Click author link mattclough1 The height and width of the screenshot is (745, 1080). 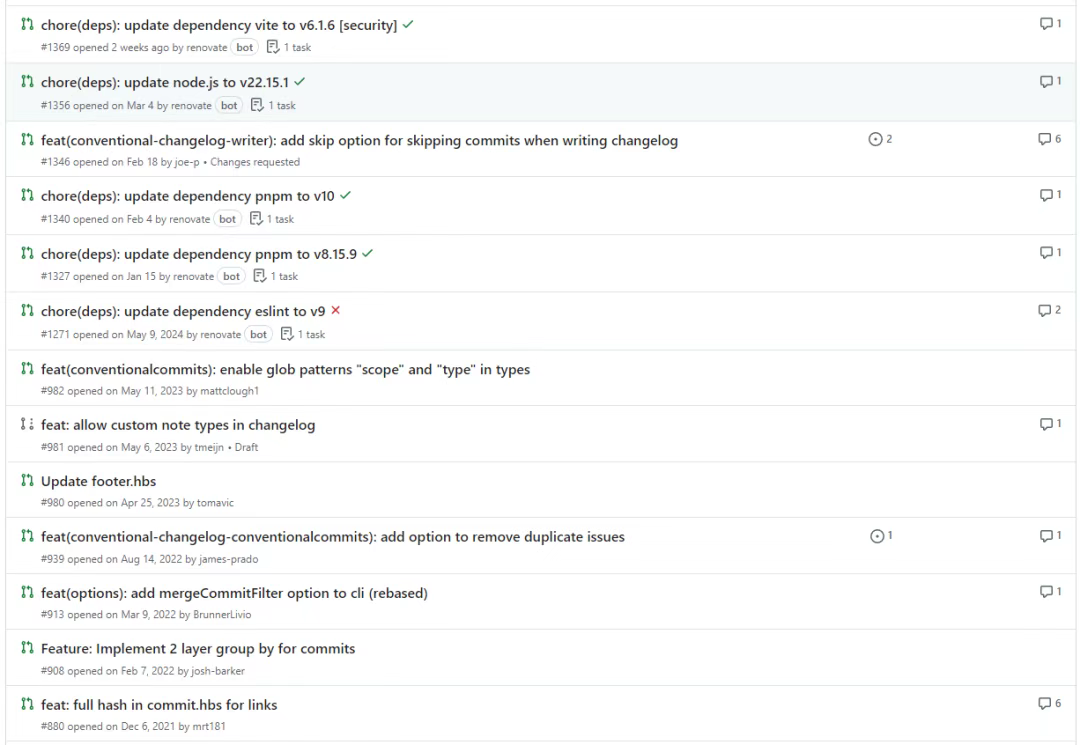(x=229, y=390)
